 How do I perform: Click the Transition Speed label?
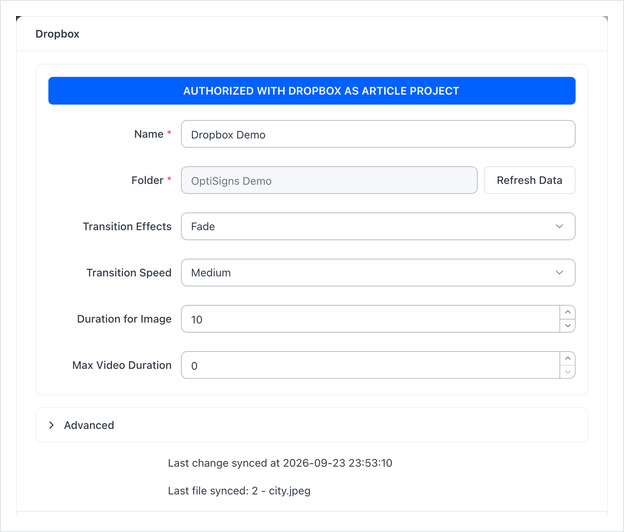pyautogui.click(x=129, y=273)
